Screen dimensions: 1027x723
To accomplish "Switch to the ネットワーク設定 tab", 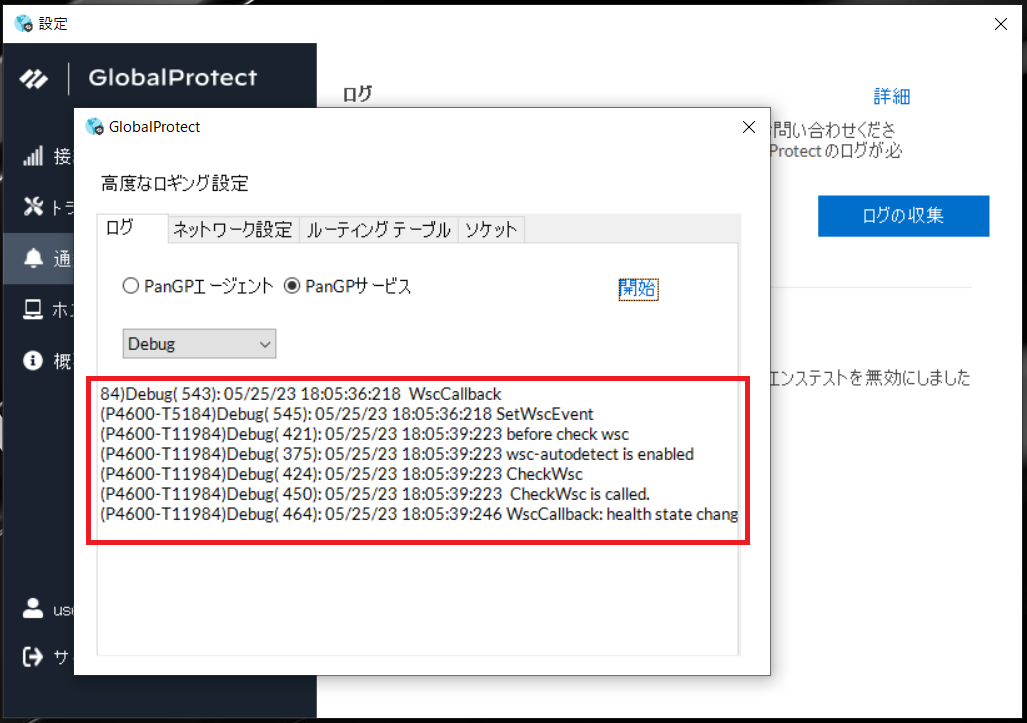I will [x=233, y=230].
